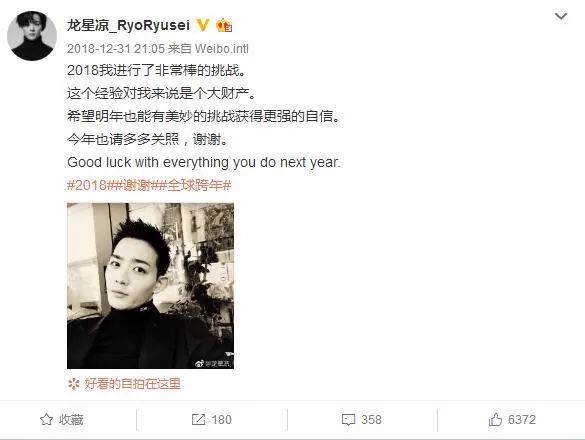Click the user's profile avatar
The image size is (585, 440).
point(32,36)
